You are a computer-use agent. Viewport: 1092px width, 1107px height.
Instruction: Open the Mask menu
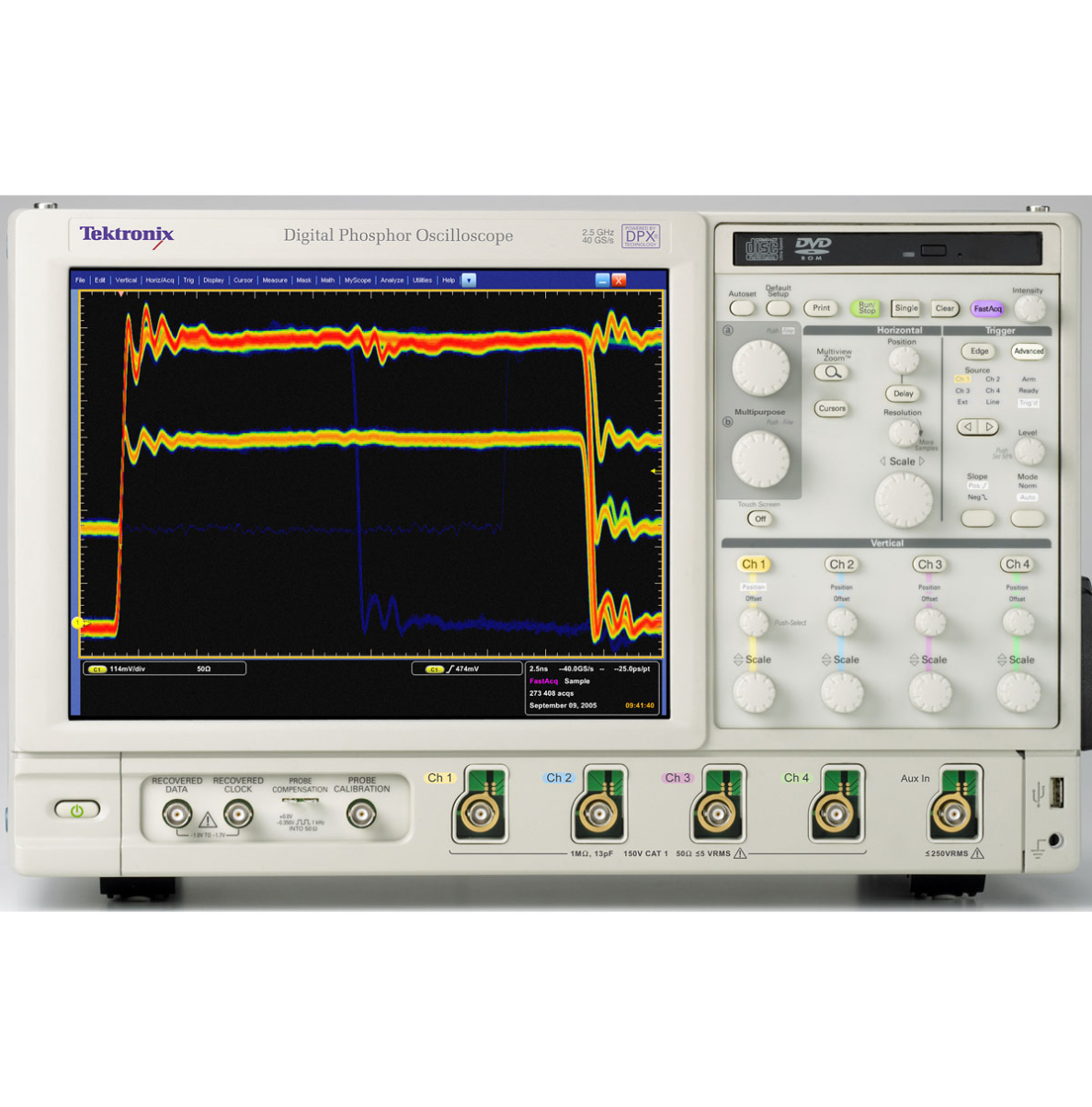coord(303,280)
